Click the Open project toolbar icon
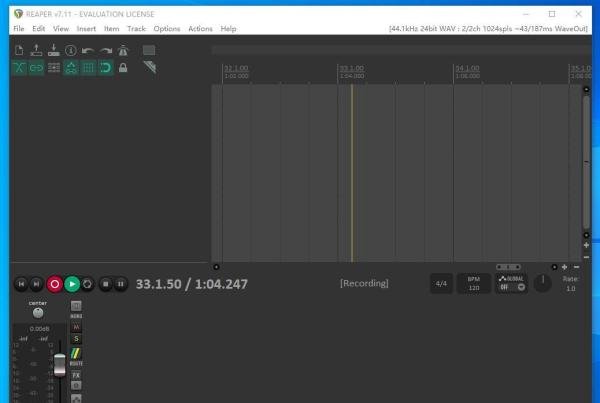This screenshot has height=403, width=600. click(36, 50)
